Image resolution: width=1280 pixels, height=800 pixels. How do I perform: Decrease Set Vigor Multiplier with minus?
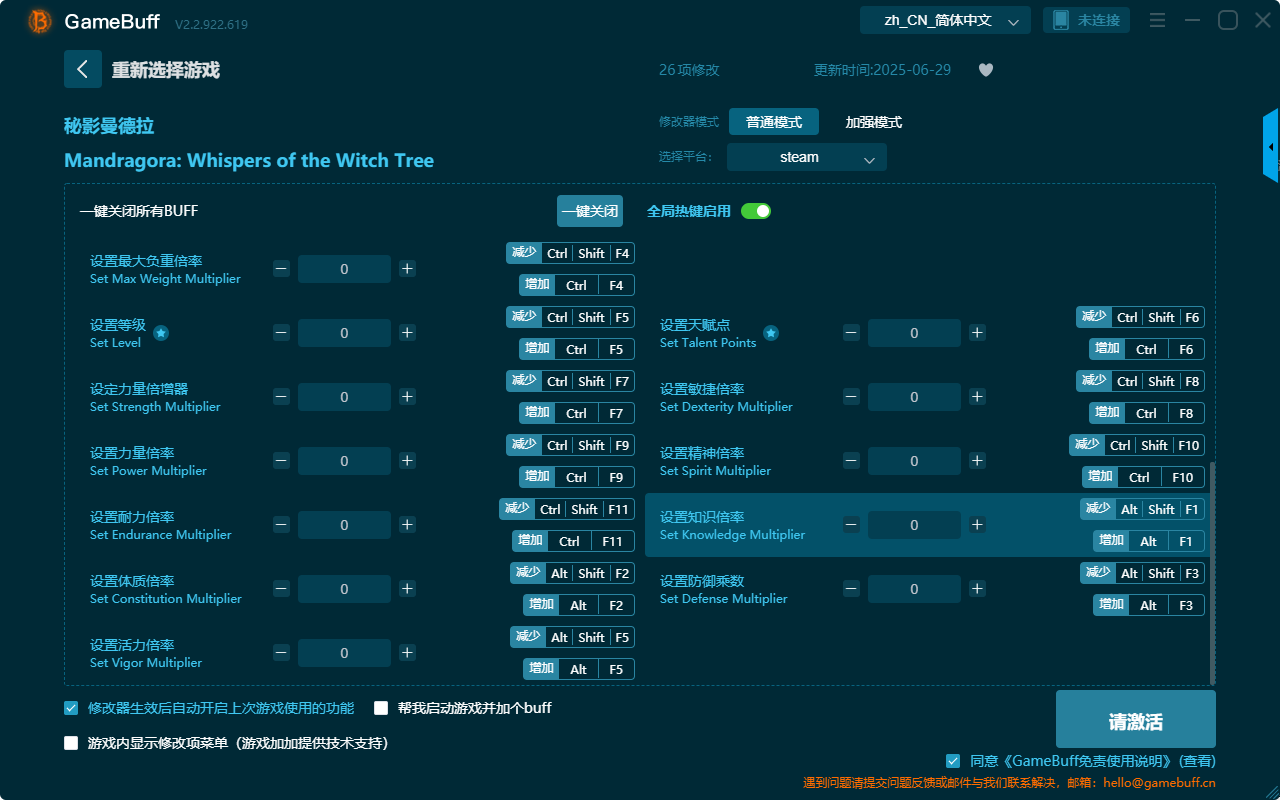(x=281, y=653)
